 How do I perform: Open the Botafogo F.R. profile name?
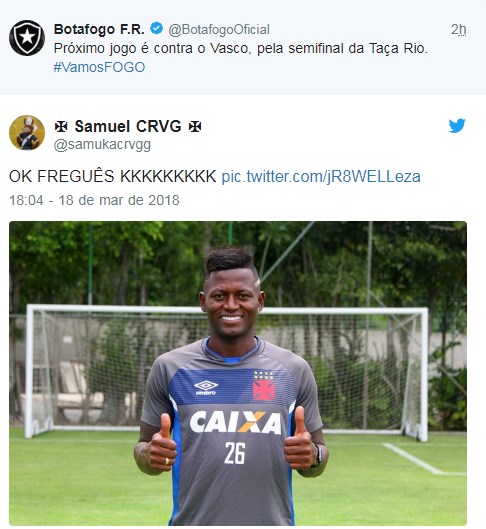(x=99, y=29)
